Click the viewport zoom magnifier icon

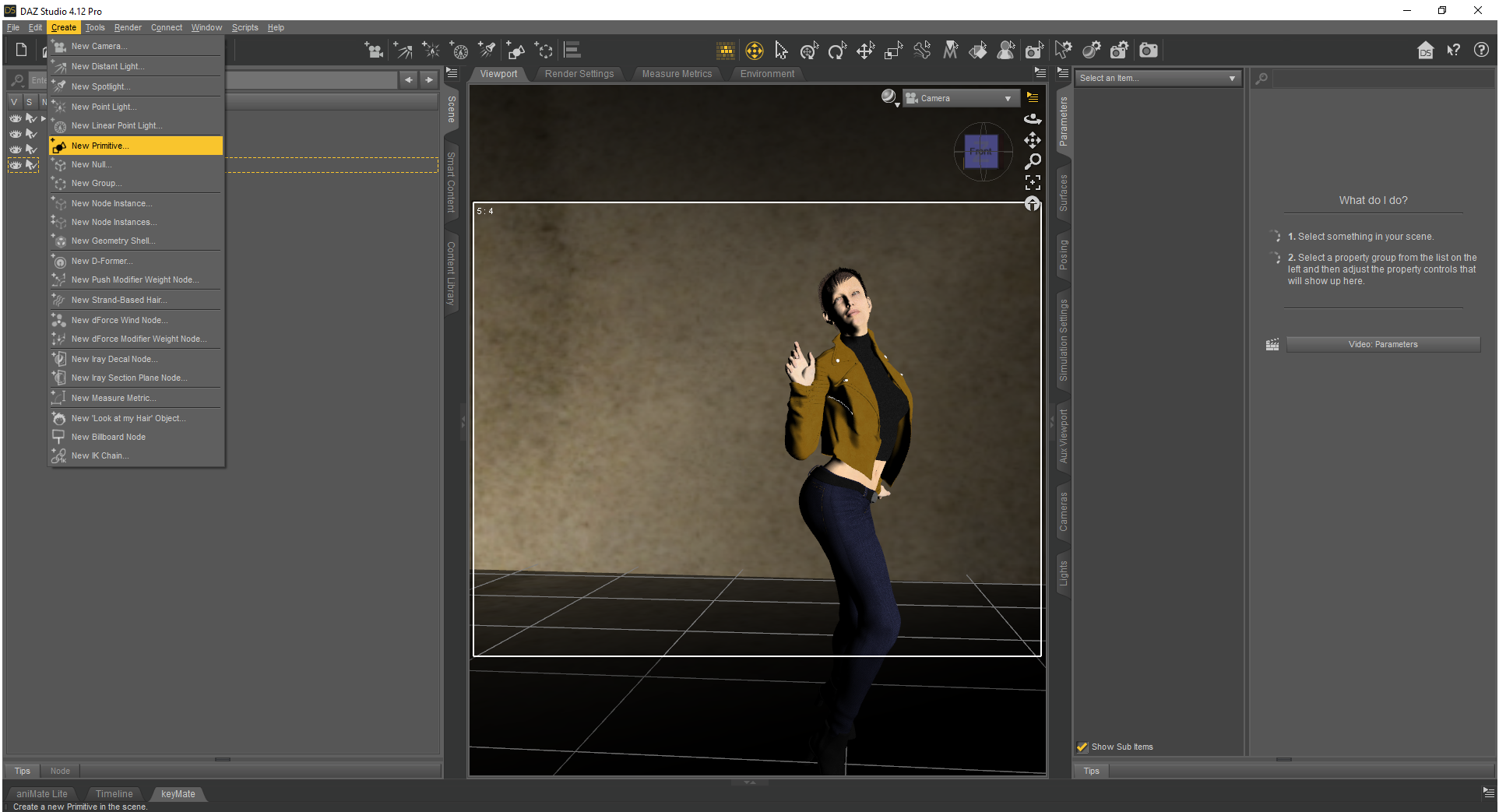click(1033, 161)
